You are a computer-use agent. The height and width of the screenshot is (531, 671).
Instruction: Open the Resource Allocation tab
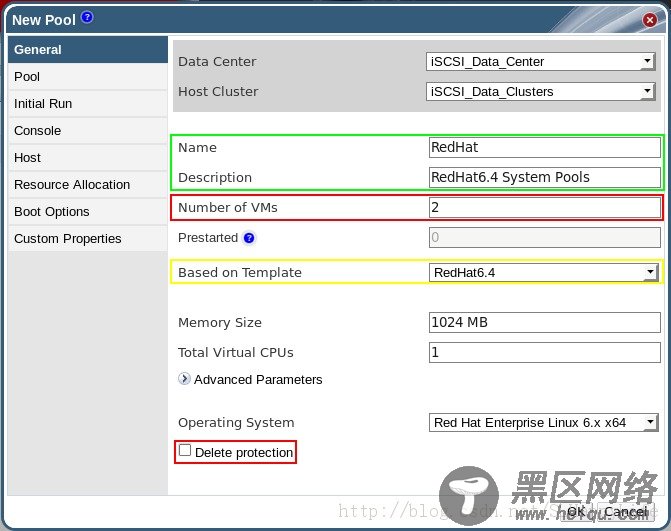[88, 184]
